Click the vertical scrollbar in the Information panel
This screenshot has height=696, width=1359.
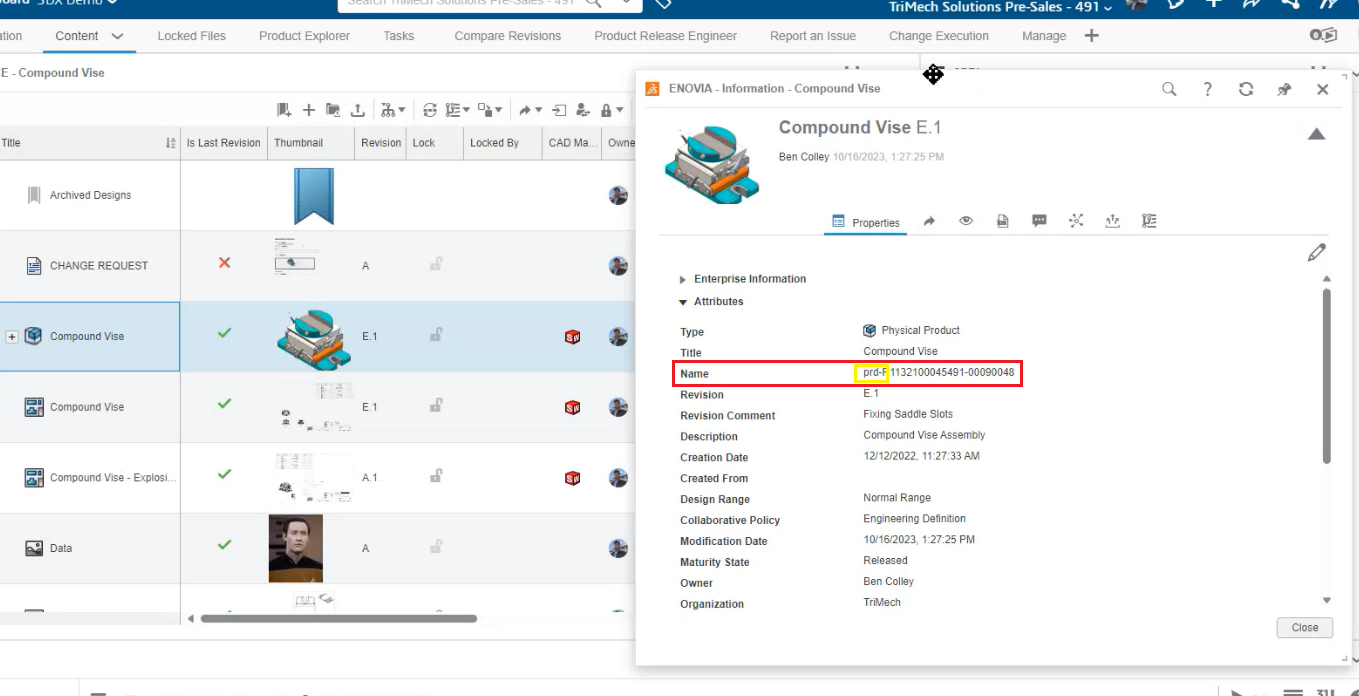(1327, 375)
